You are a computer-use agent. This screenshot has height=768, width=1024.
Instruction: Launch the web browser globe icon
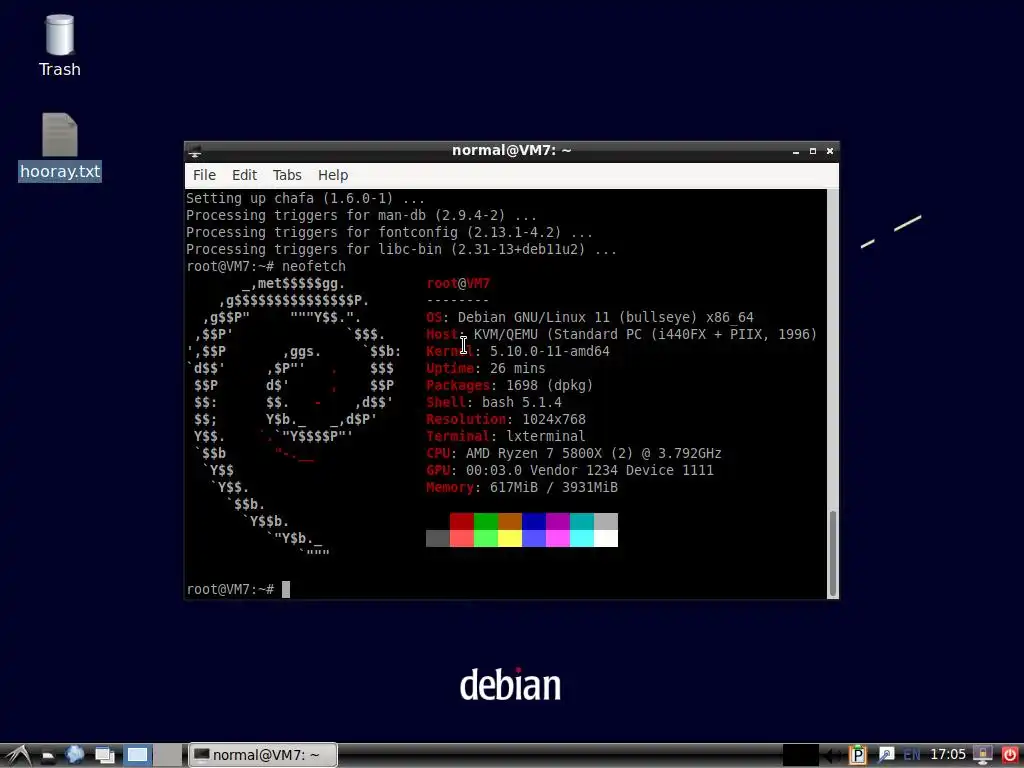[74, 755]
